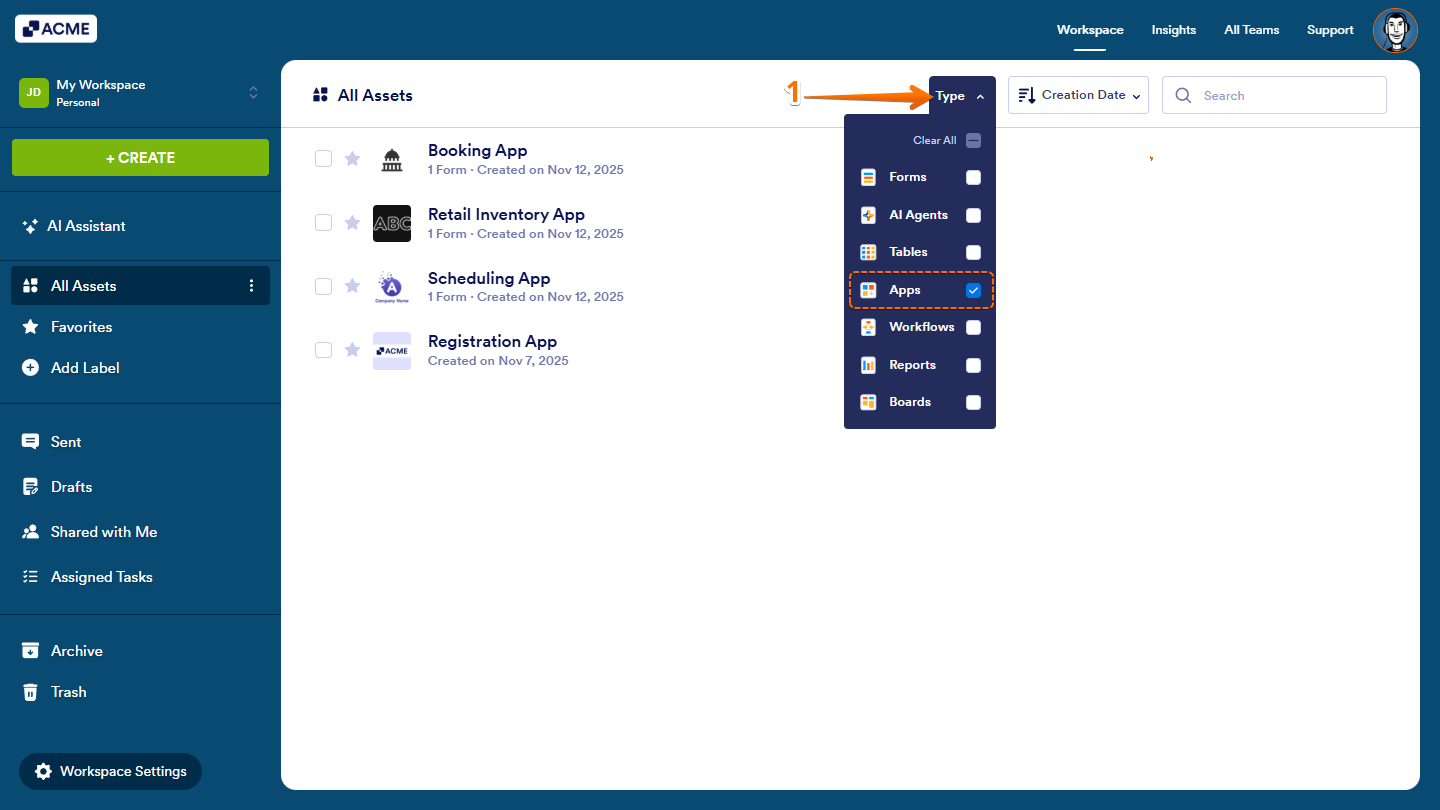Open the Sent folder icon
1440x810 pixels.
click(30, 441)
